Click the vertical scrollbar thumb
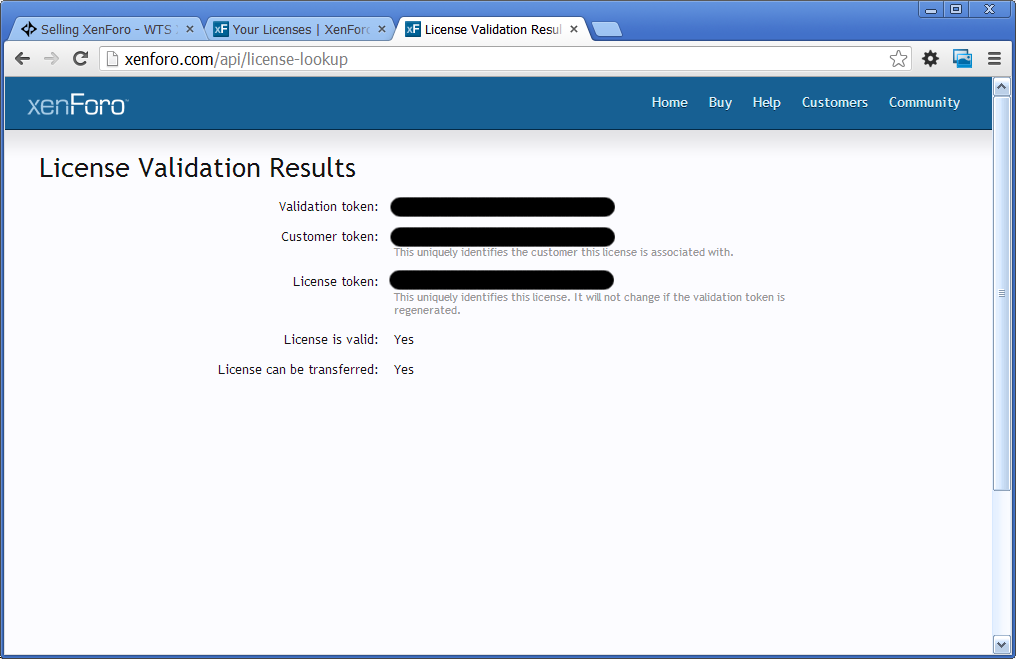 [x=1001, y=293]
